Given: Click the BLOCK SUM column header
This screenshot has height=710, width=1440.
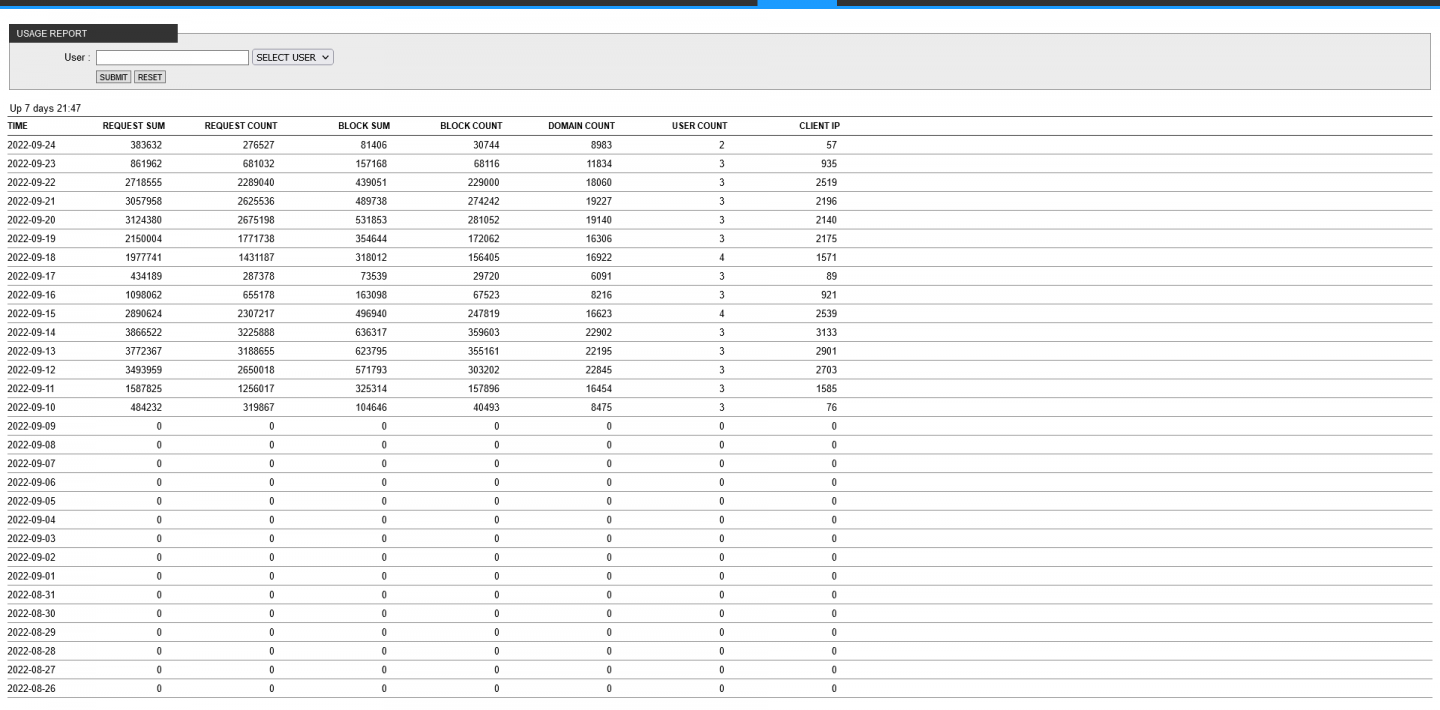Looking at the screenshot, I should pyautogui.click(x=364, y=126).
